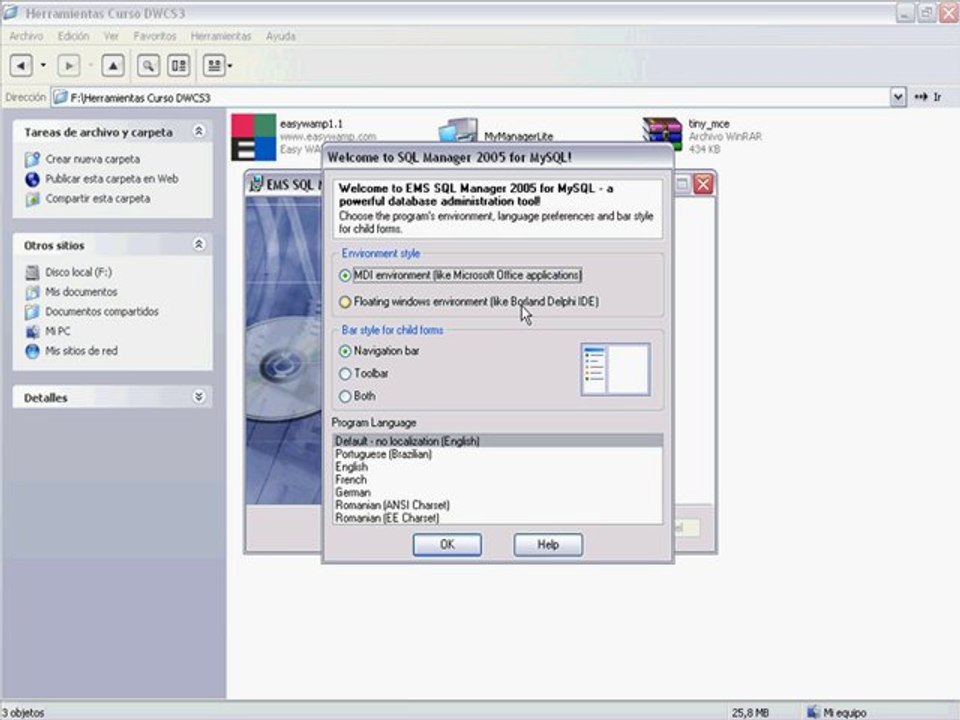Viewport: 960px width, 720px height.
Task: Click Compartir esta carpeta link
Action: [97, 198]
